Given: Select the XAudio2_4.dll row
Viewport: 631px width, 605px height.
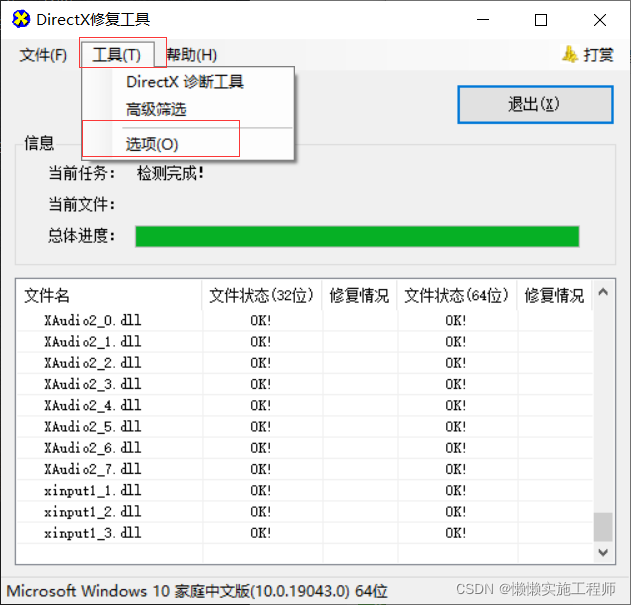Looking at the screenshot, I should (x=305, y=405).
